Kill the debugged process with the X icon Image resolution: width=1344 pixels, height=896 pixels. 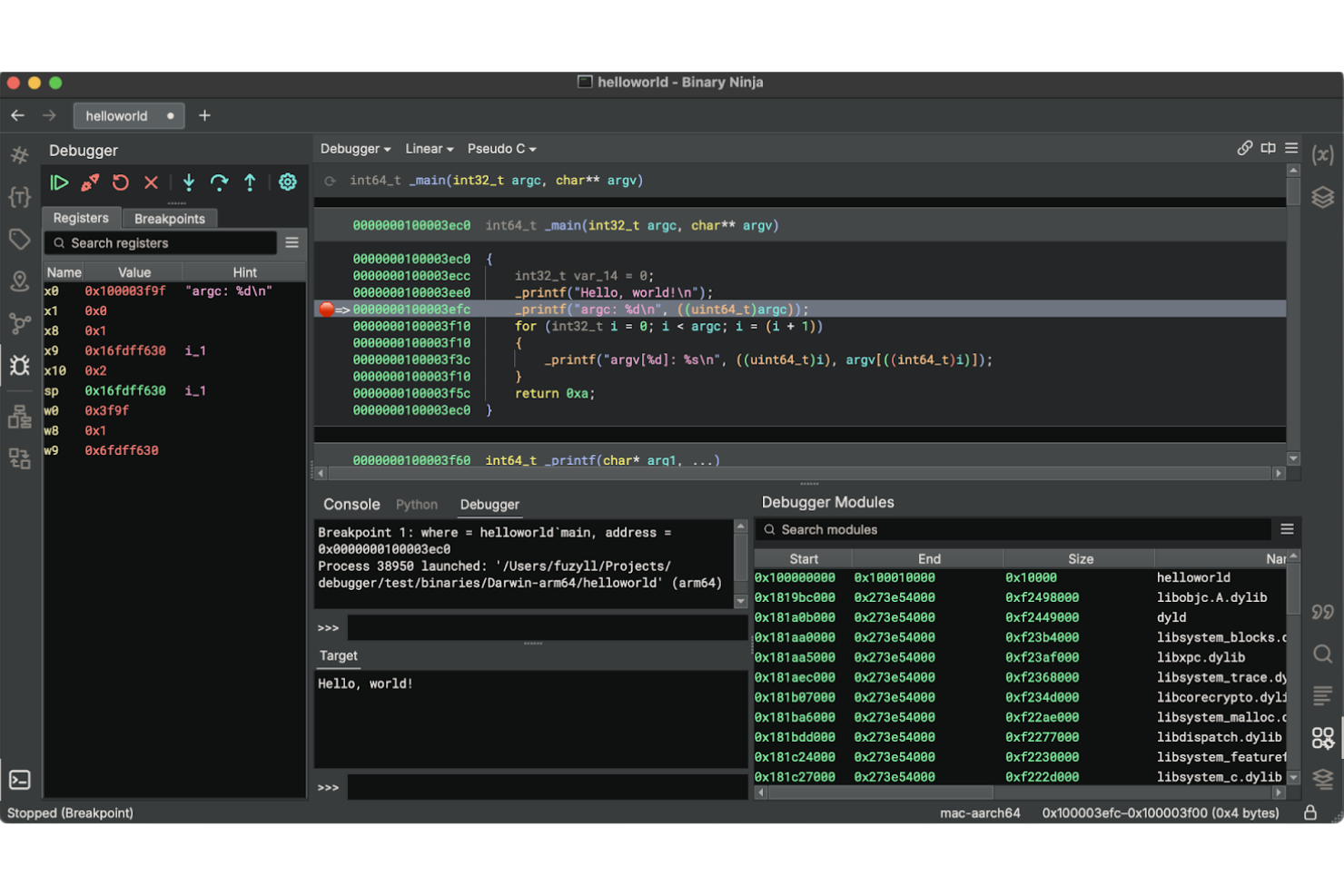pyautogui.click(x=151, y=182)
